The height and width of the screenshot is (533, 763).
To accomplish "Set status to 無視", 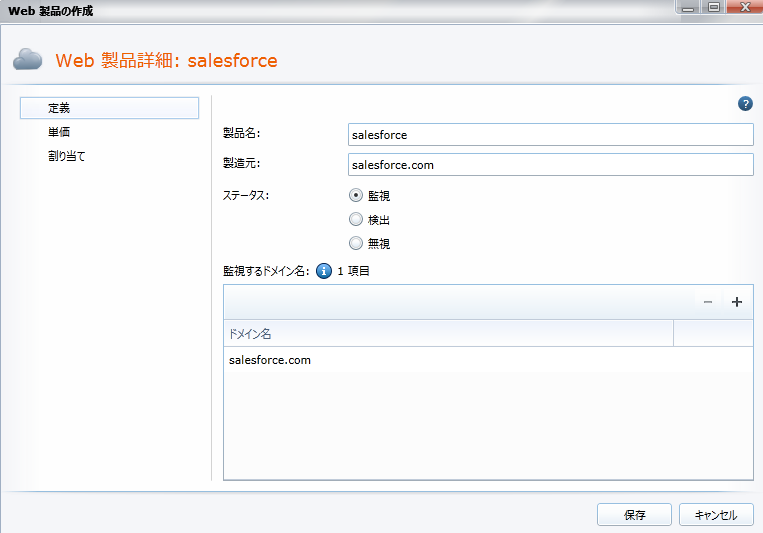I will [x=356, y=243].
